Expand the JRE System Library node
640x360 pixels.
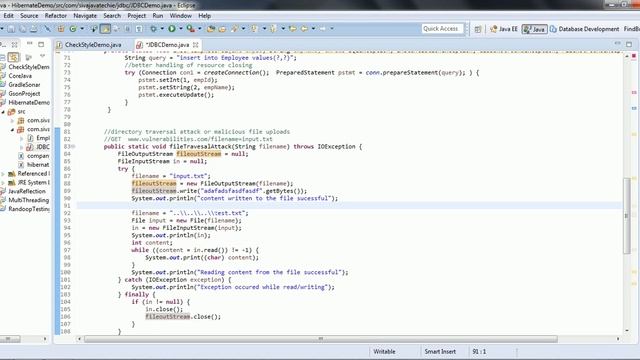(3, 182)
